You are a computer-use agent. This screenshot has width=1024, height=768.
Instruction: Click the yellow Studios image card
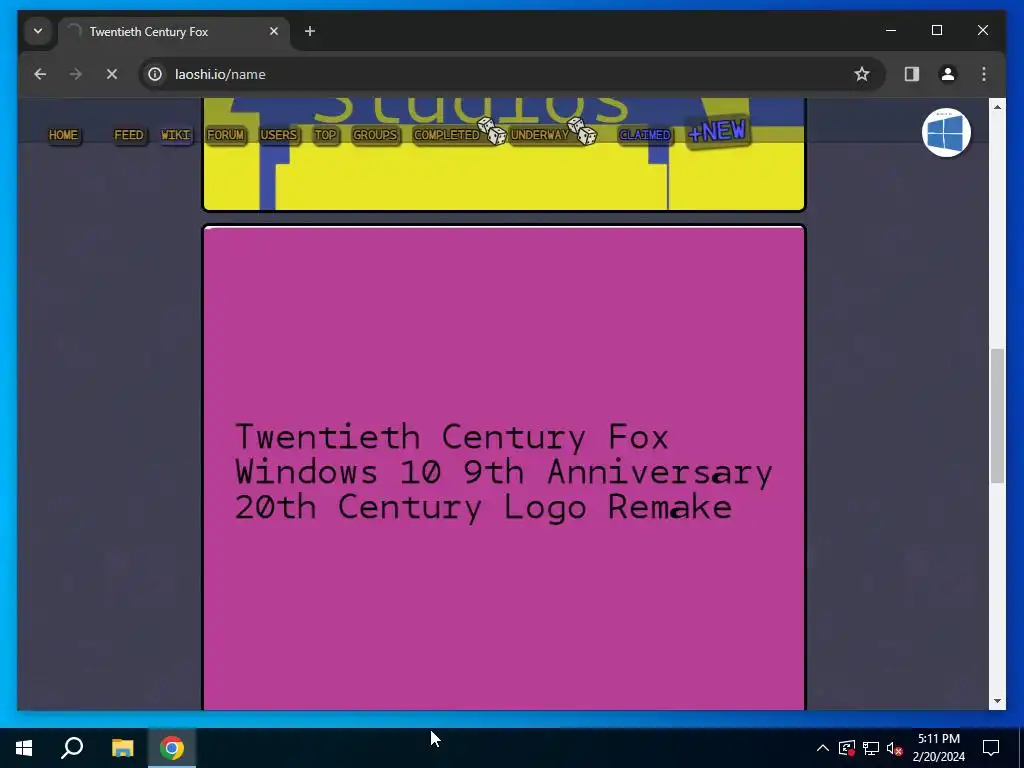(x=504, y=155)
